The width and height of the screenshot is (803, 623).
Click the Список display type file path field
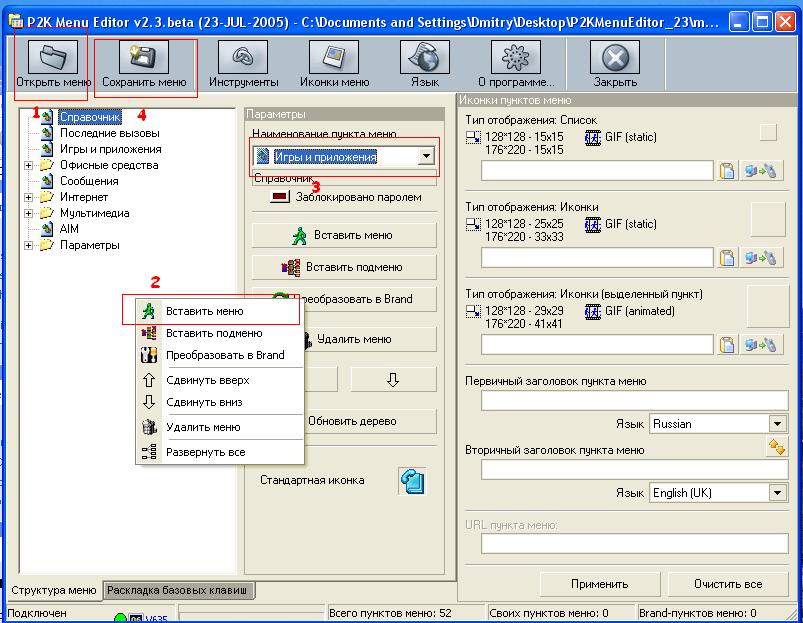pos(597,170)
